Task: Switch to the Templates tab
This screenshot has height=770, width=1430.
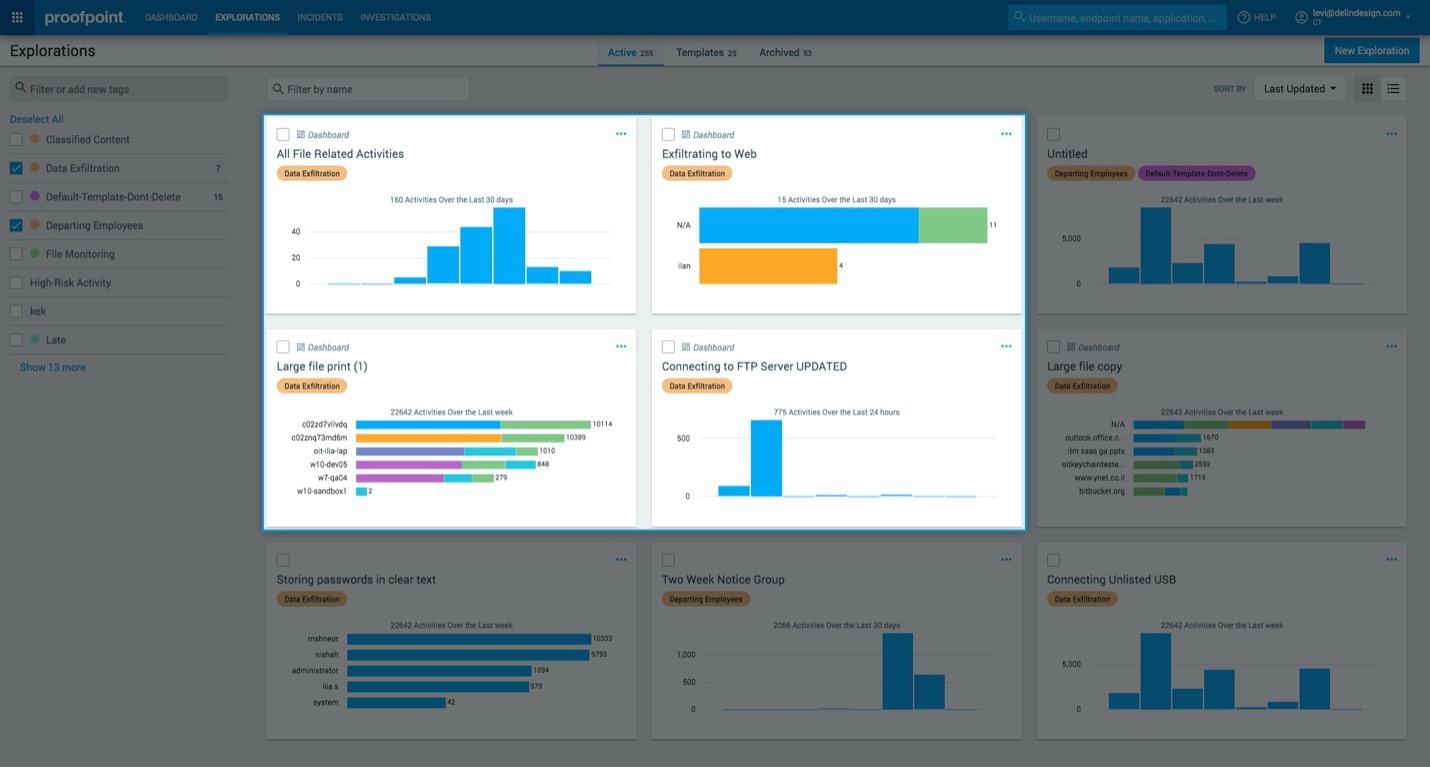Action: point(706,52)
